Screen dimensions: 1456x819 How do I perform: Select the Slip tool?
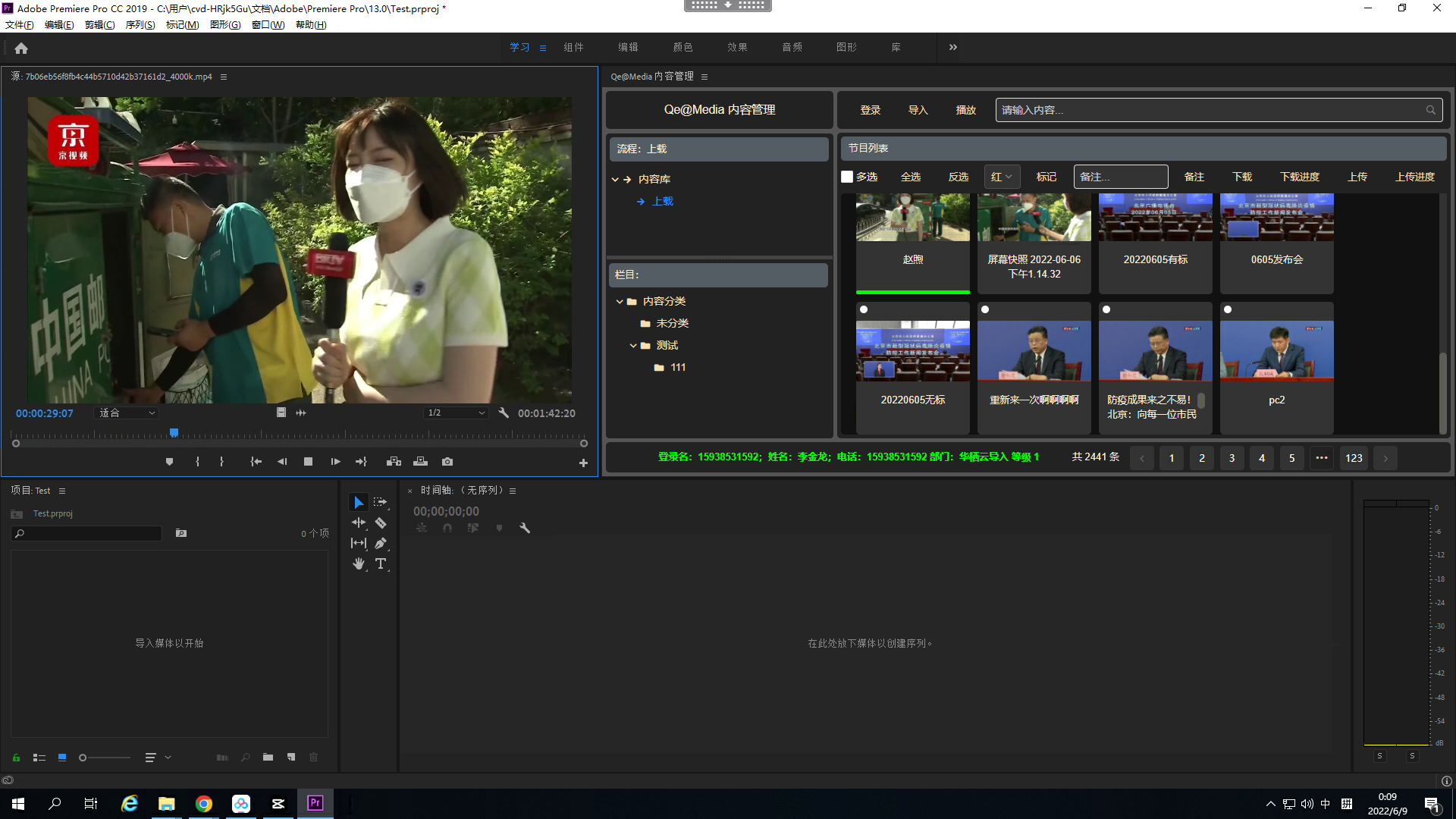(358, 543)
